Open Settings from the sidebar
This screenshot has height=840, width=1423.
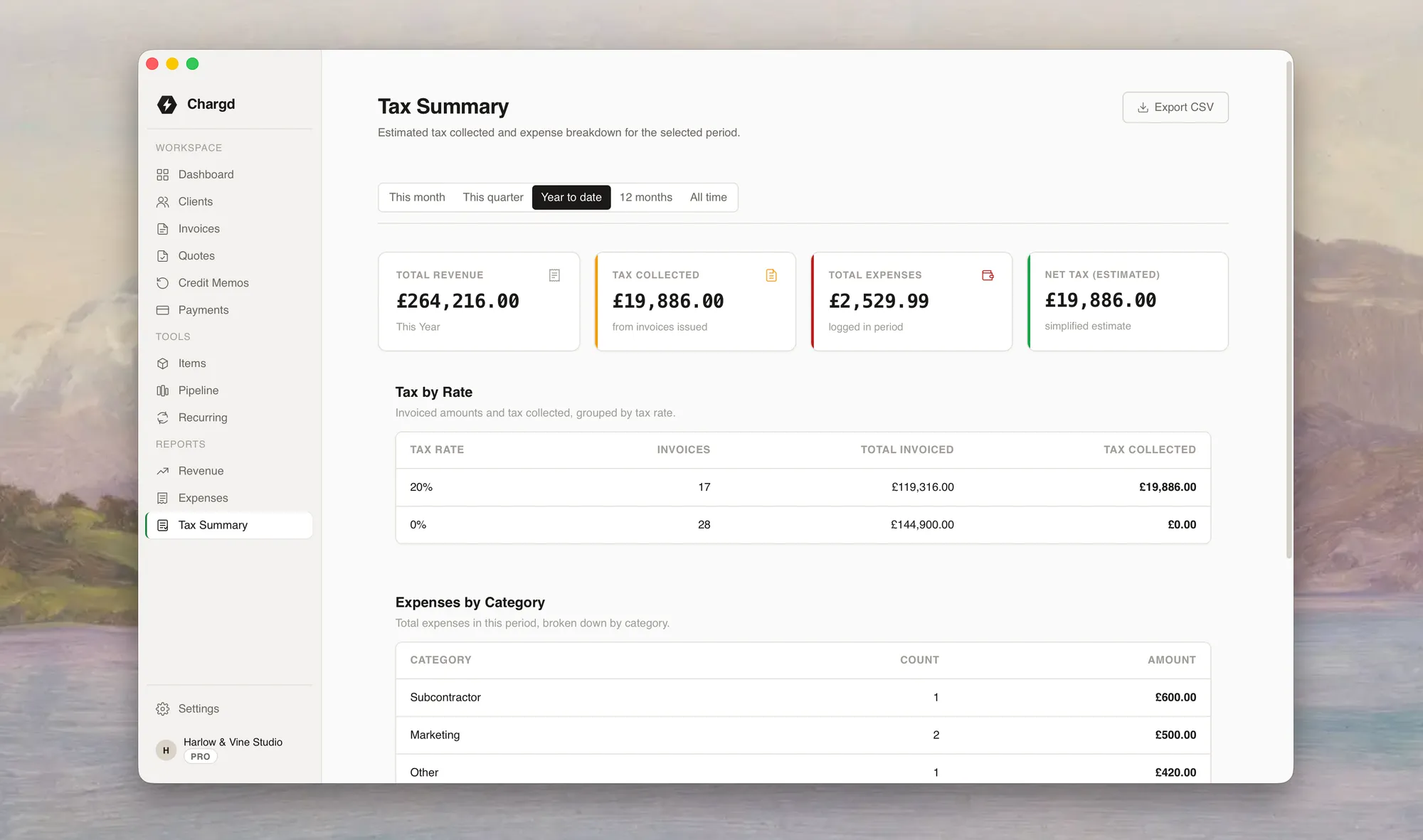coord(229,709)
